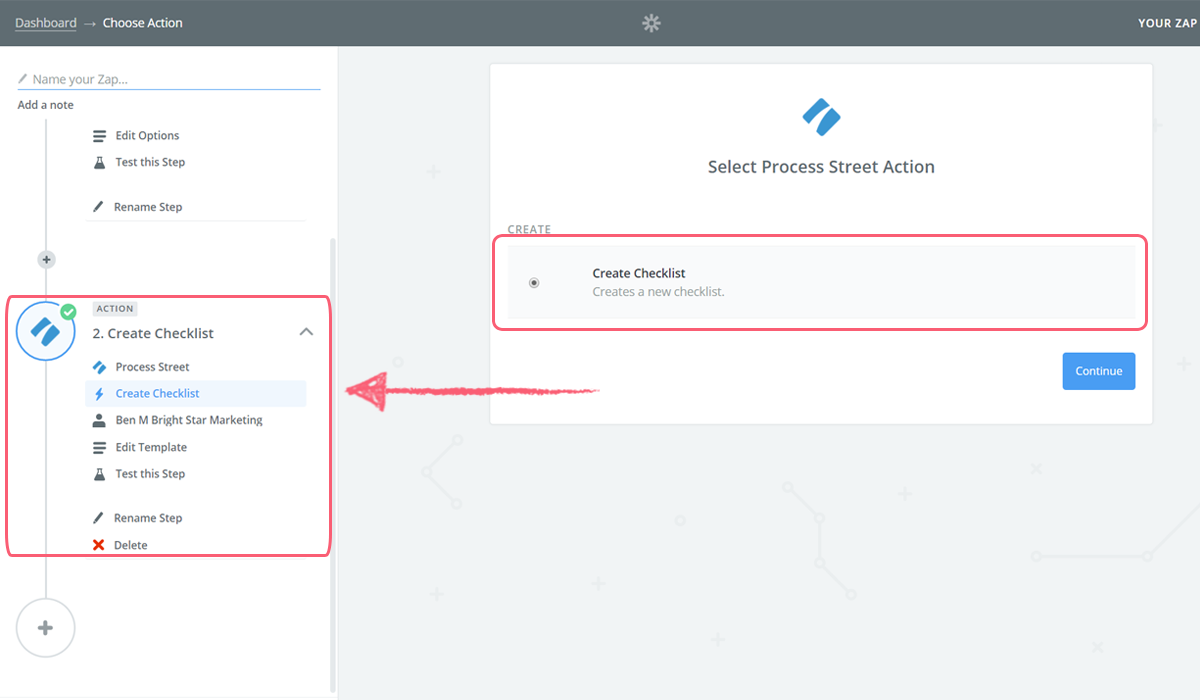Click the sidebar vertical scrollbar
Screen dimensions: 1200x700
(x=333, y=465)
